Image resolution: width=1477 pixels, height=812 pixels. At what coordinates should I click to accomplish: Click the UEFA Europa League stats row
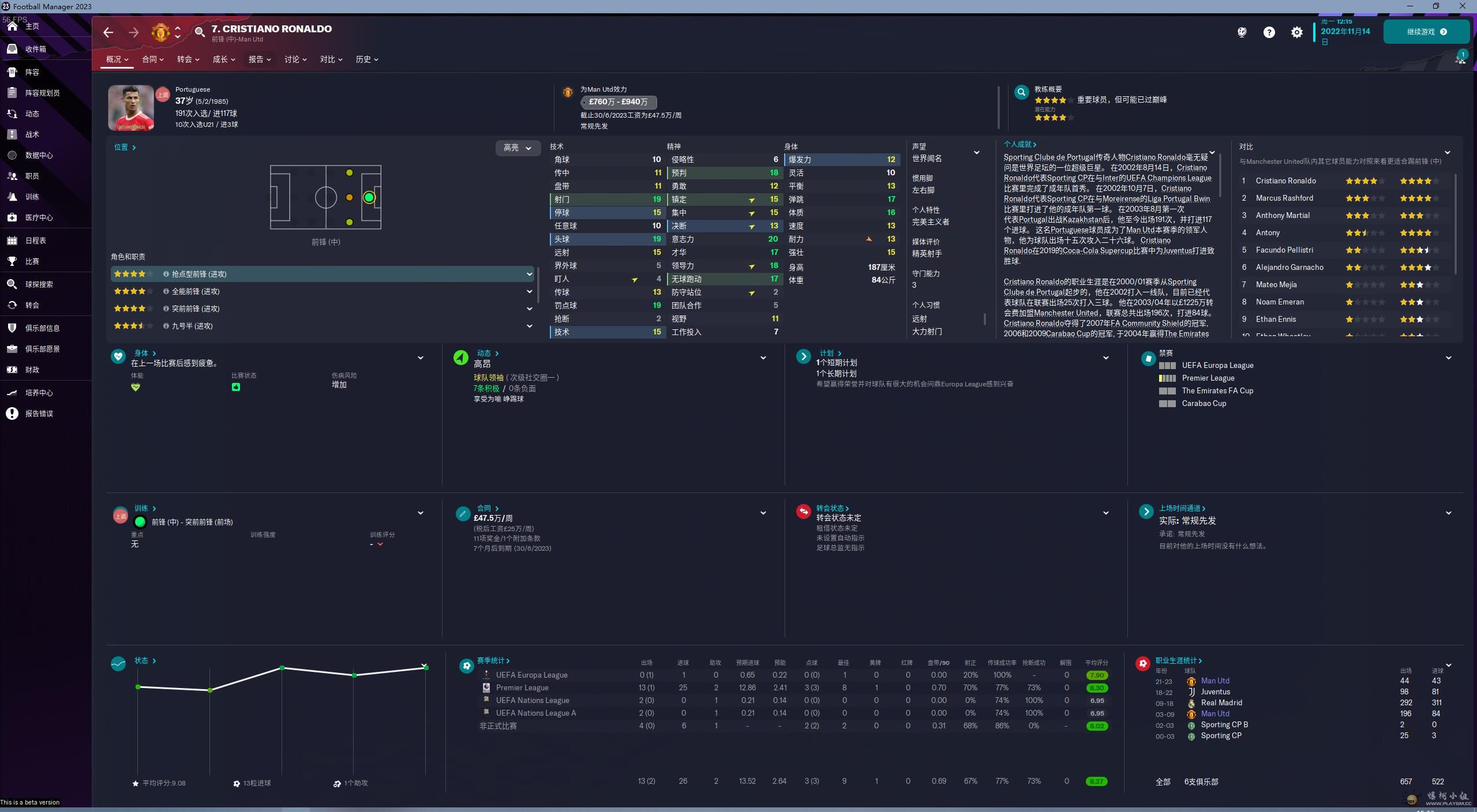coord(794,675)
